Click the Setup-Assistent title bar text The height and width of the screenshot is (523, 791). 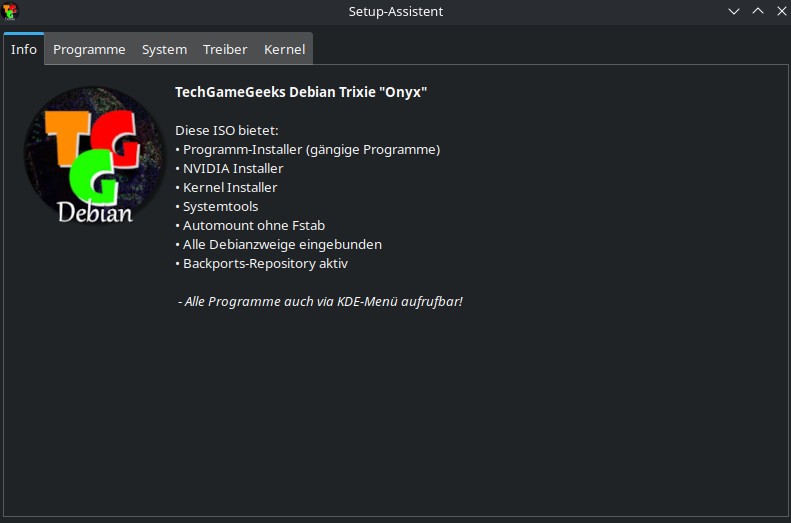(x=396, y=12)
